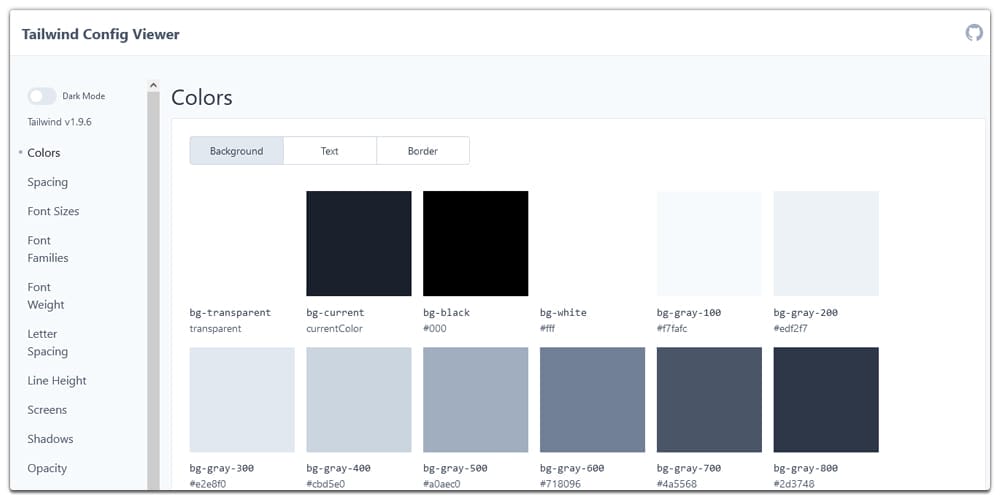Open the Screens section
1000x500 pixels.
click(47, 410)
